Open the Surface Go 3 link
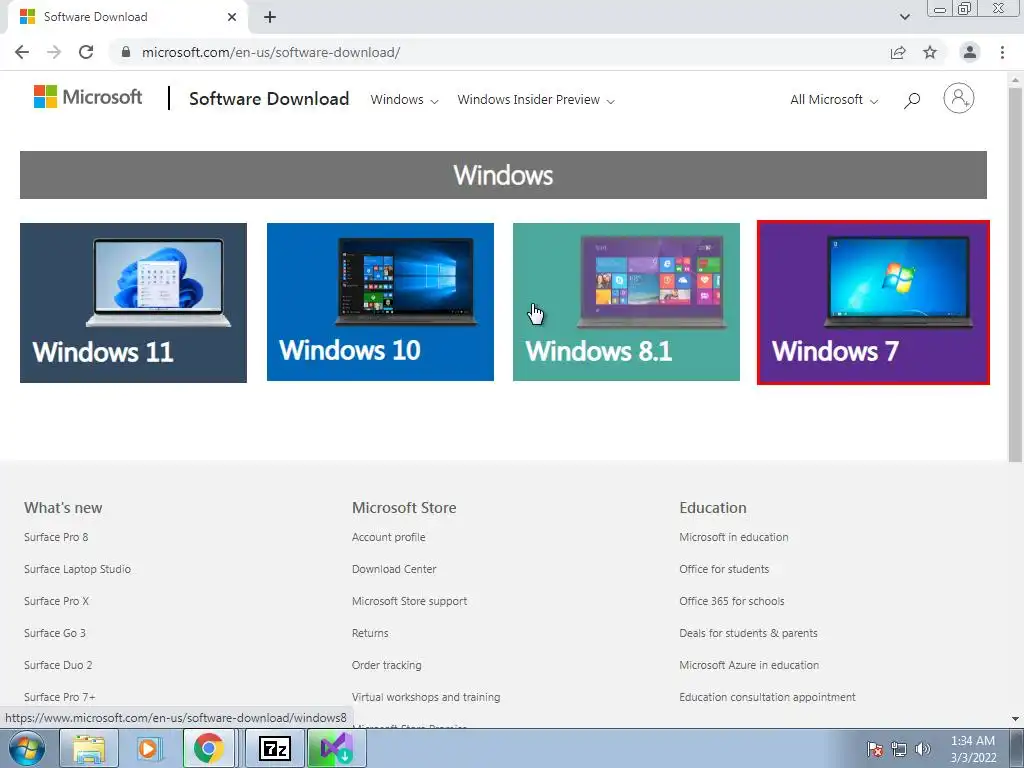Viewport: 1024px width, 768px height. [x=55, y=633]
